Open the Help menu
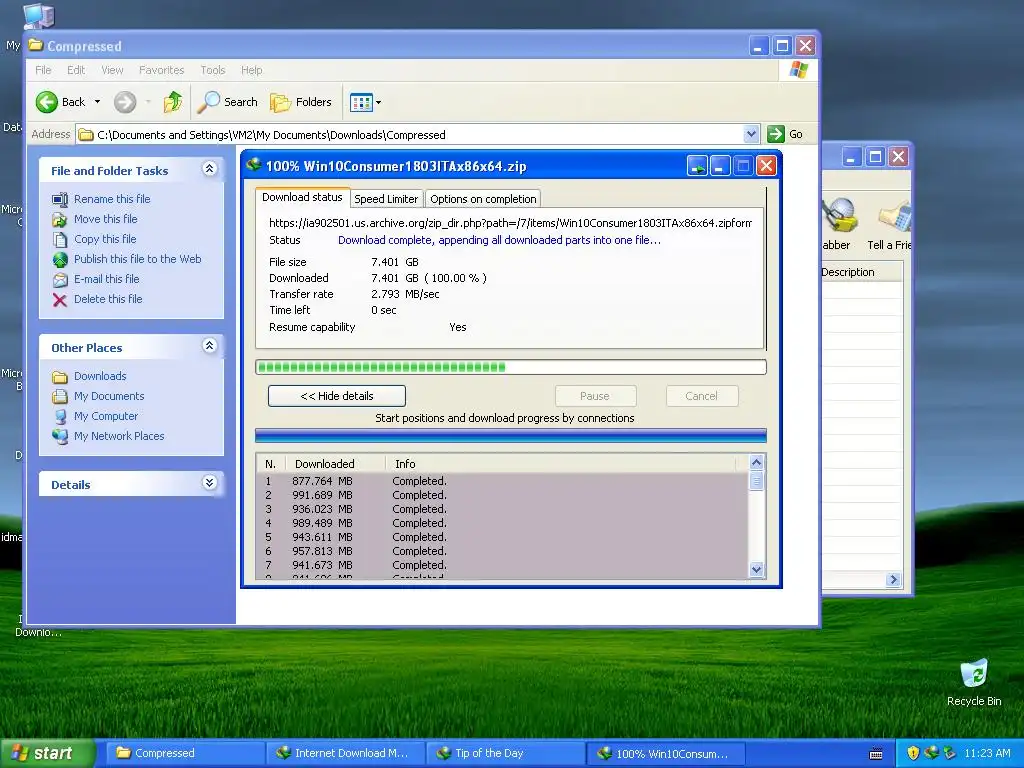Screen dimensions: 1024x768 [x=251, y=70]
